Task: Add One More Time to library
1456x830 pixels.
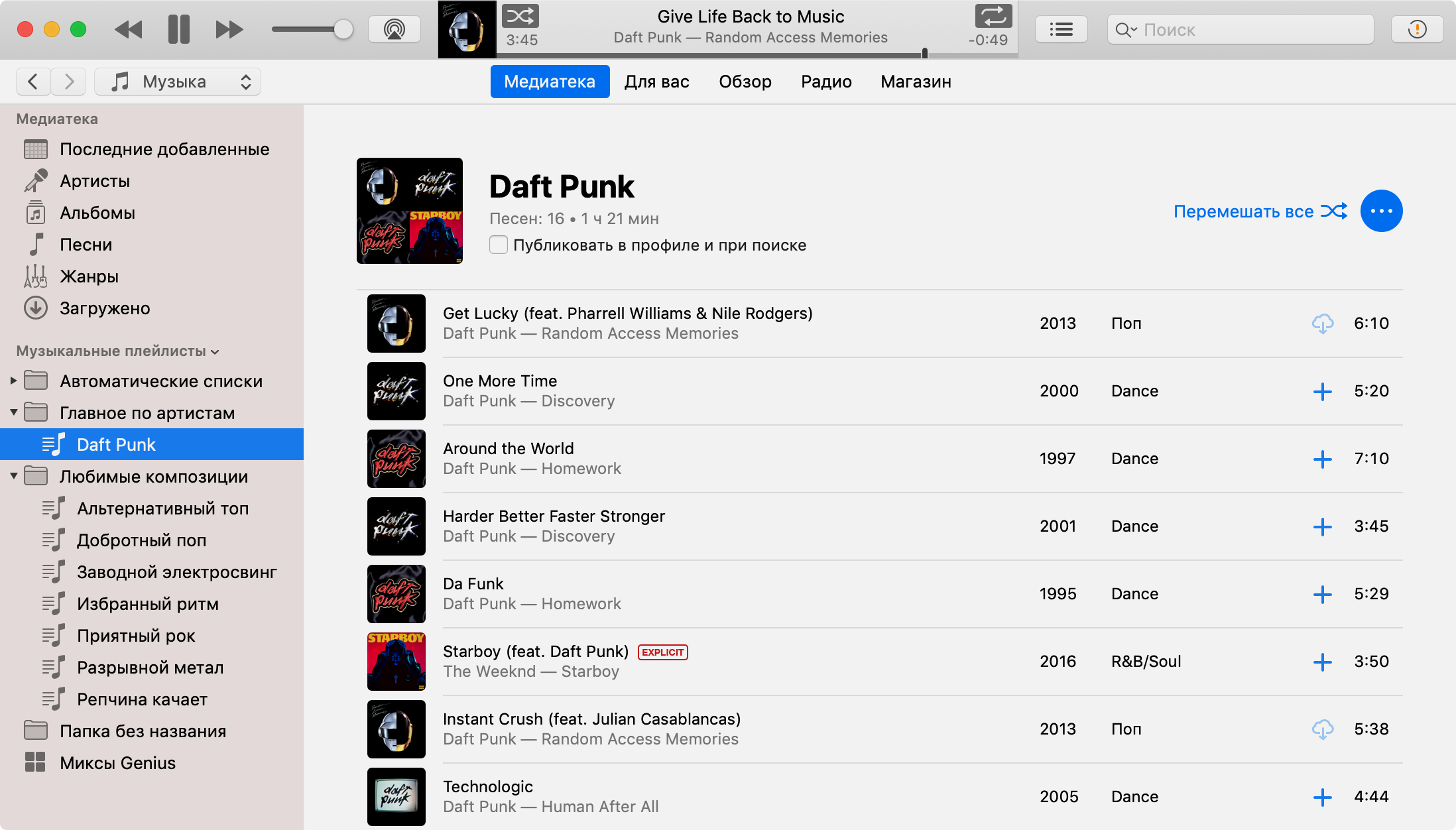Action: pos(1322,391)
